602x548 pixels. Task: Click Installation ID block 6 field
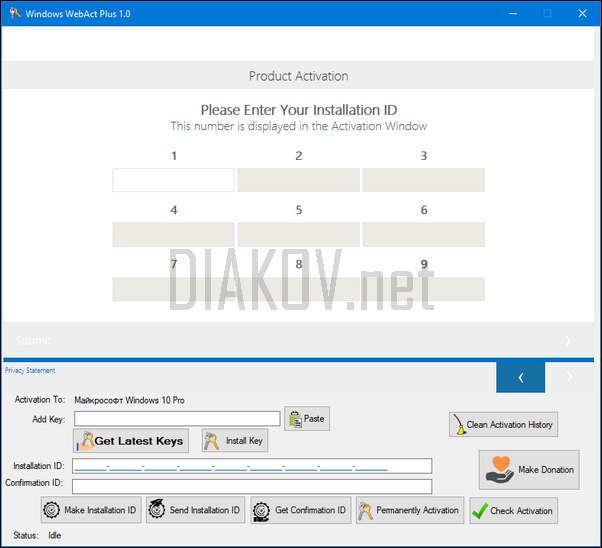pyautogui.click(x=424, y=235)
